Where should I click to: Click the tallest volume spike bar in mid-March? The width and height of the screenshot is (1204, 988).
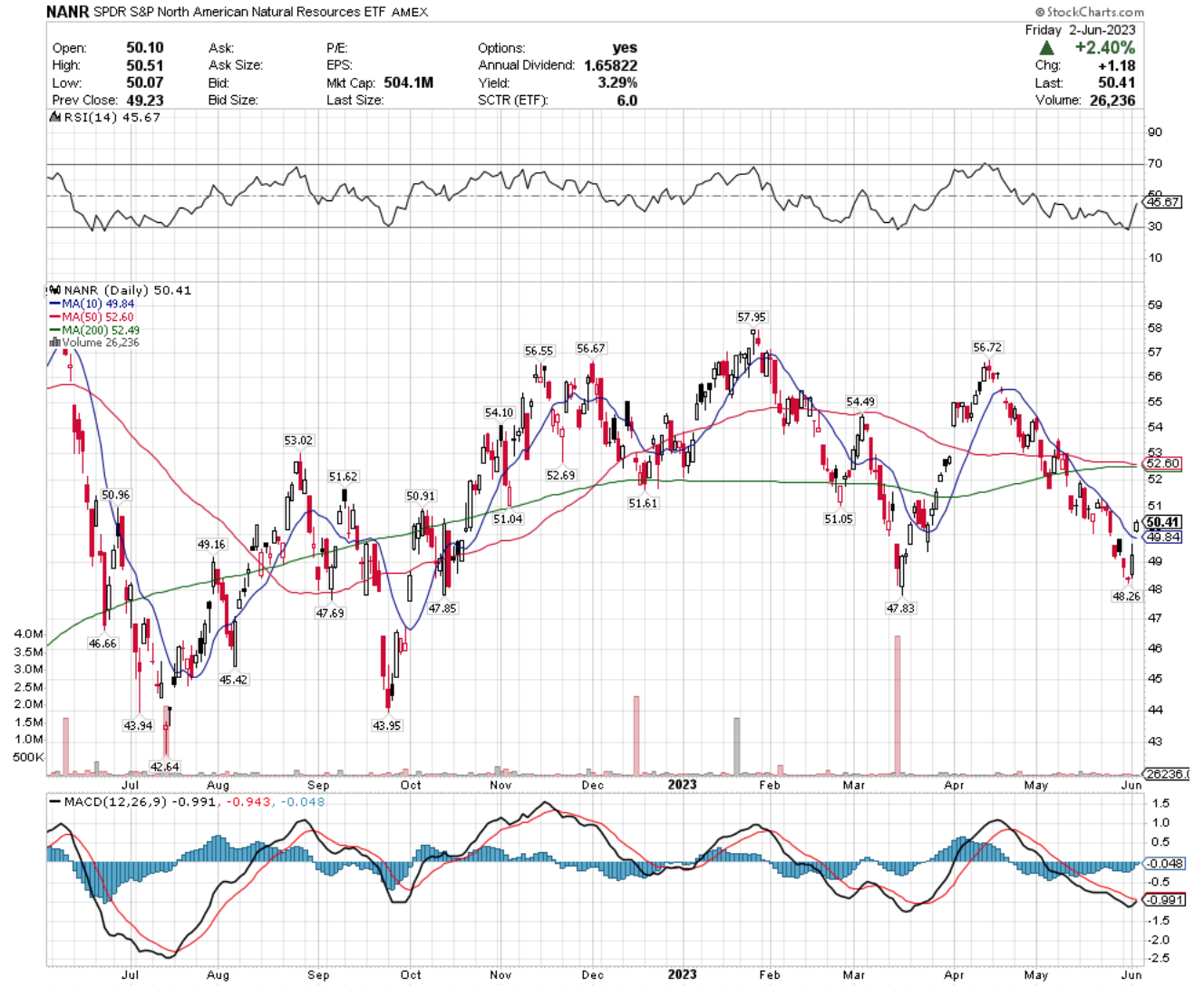click(898, 705)
